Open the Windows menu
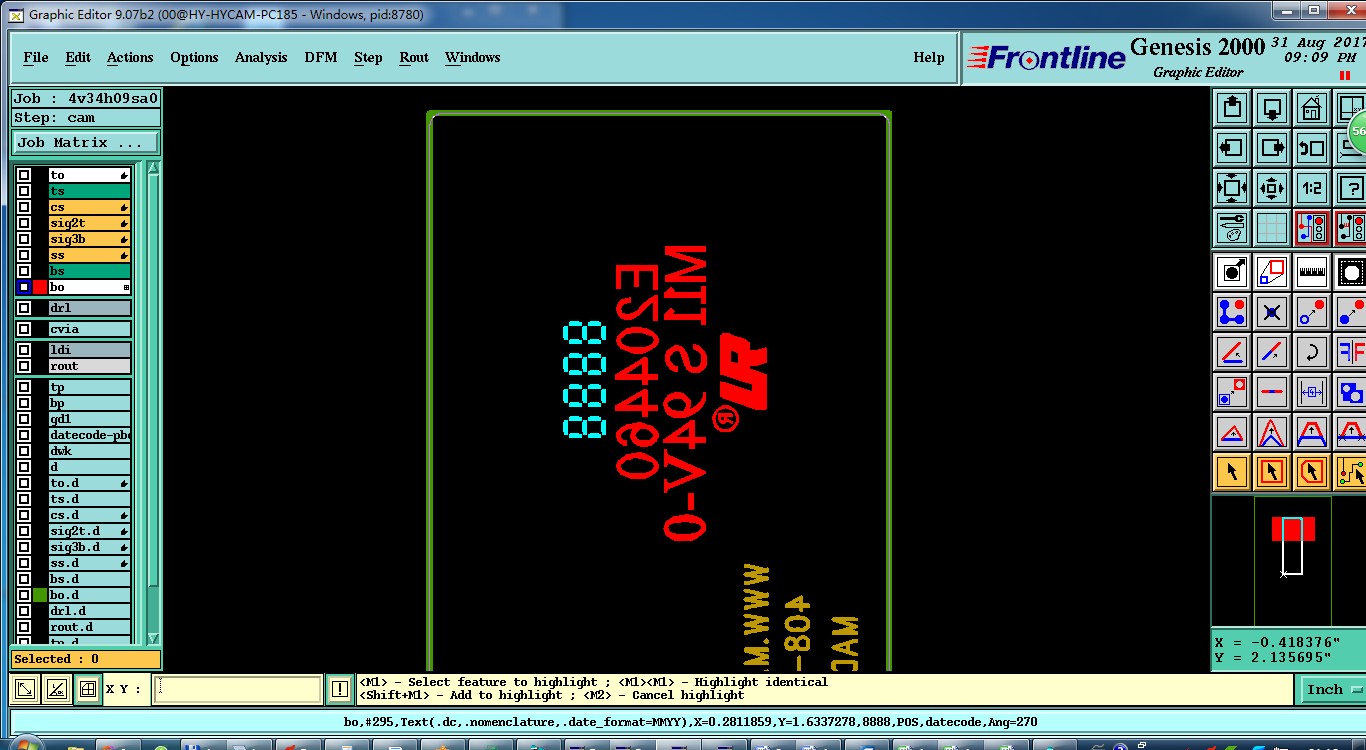 [472, 57]
